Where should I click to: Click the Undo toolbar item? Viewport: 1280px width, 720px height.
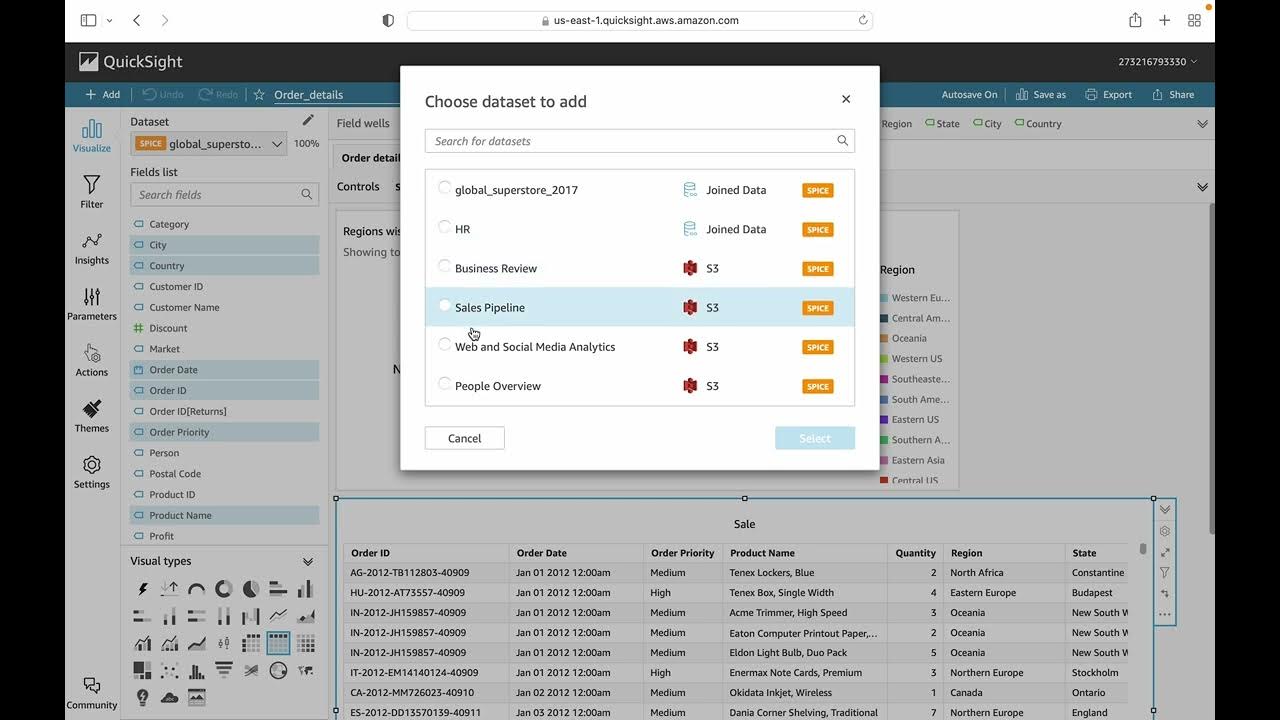162,95
